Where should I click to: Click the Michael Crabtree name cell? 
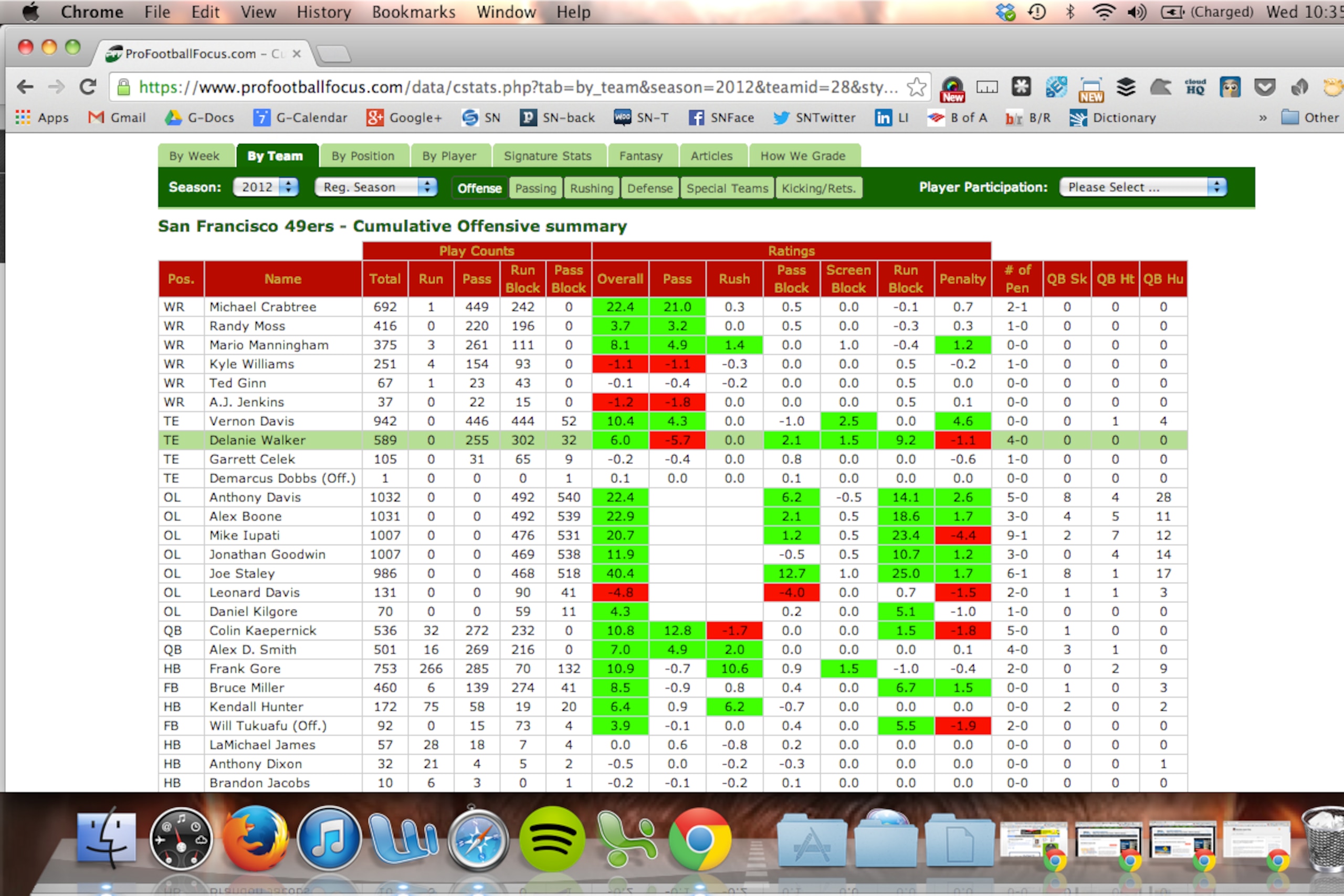pyautogui.click(x=283, y=307)
